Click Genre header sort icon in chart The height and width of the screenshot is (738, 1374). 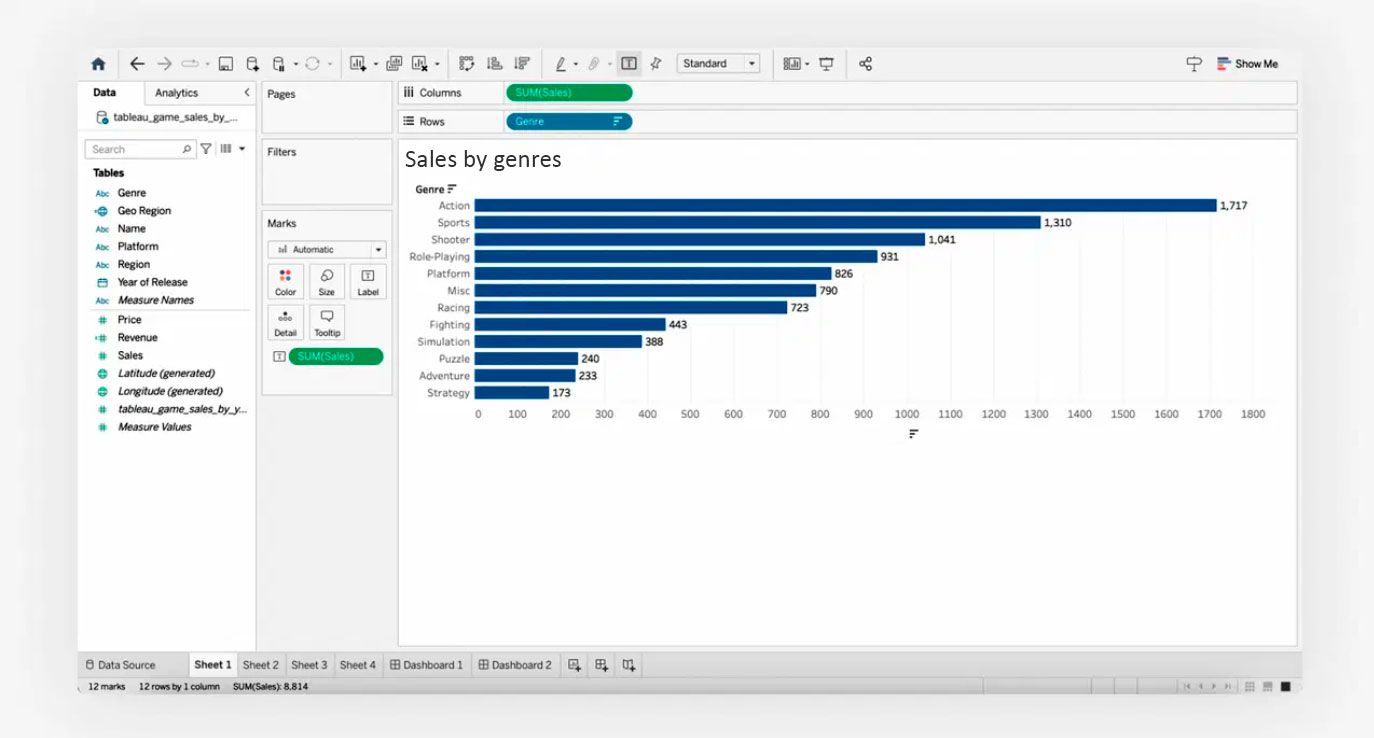(452, 189)
